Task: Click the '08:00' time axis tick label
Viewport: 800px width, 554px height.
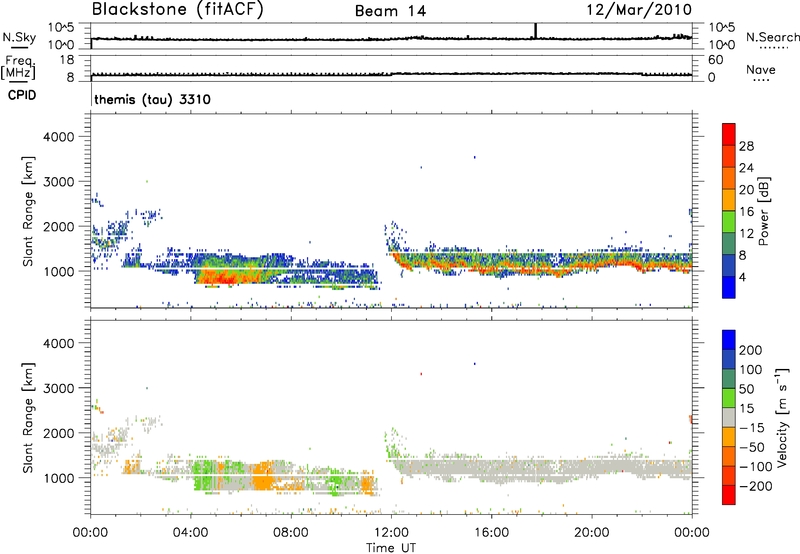Action: tap(290, 533)
